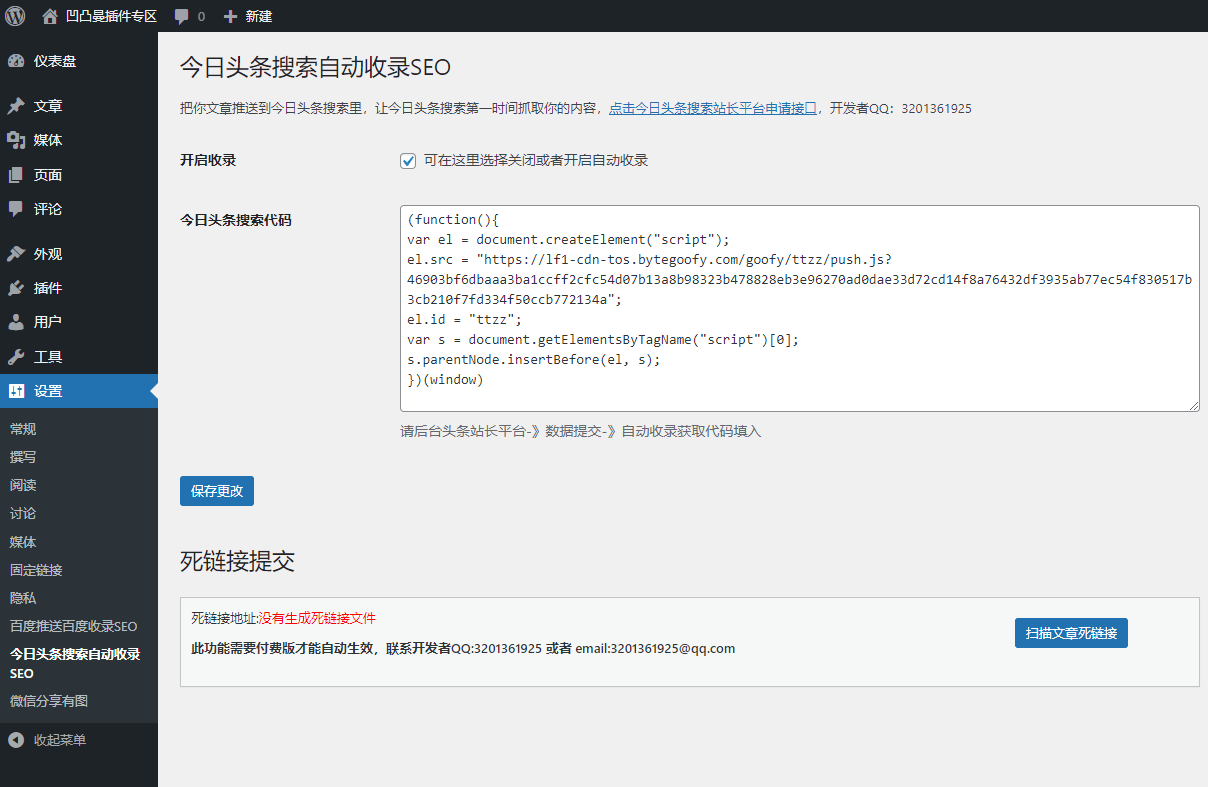Open the 插件 menu item
The image size is (1208, 787).
pos(79,288)
